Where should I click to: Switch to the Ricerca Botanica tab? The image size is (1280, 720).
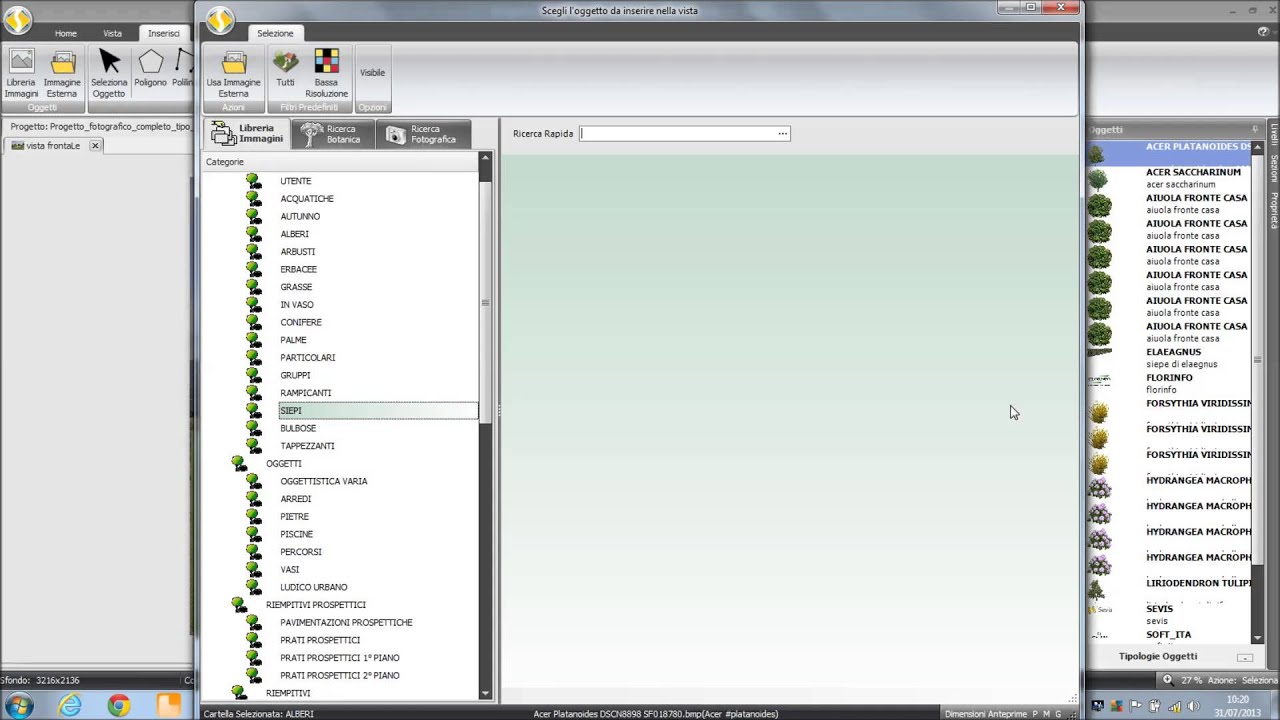pos(332,134)
